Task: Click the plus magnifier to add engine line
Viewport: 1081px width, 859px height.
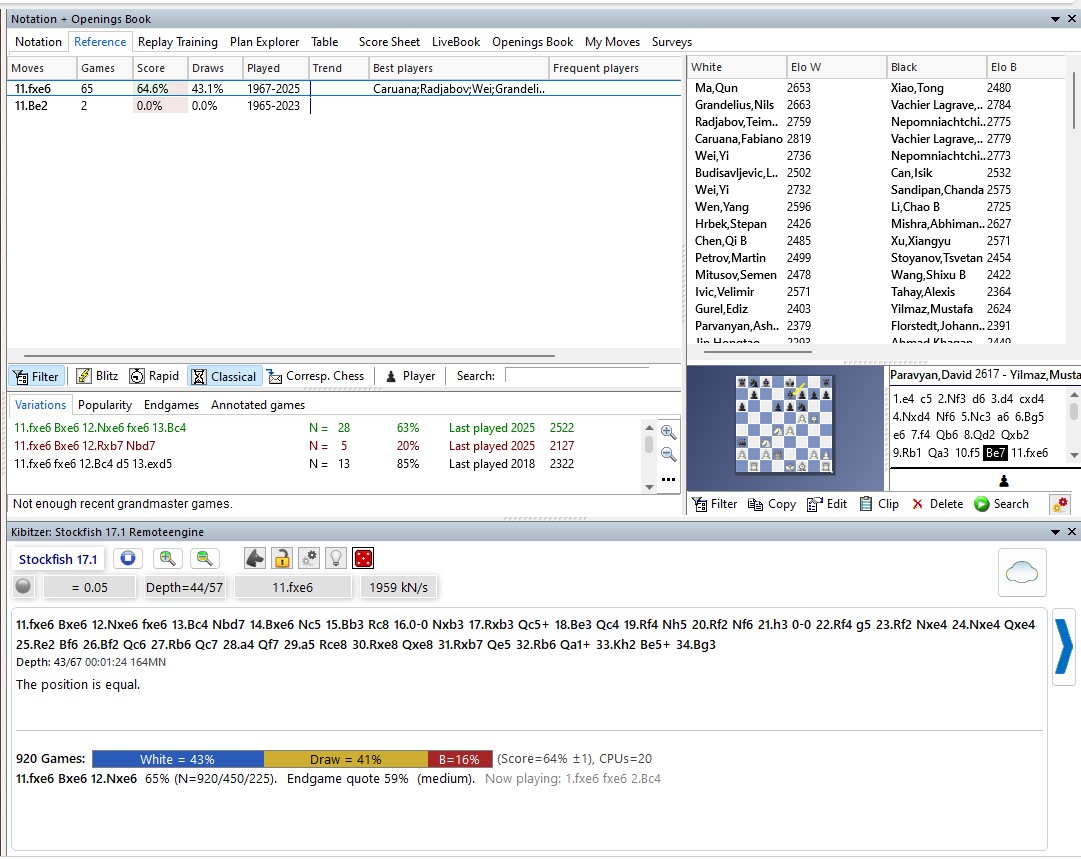Action: 168,559
